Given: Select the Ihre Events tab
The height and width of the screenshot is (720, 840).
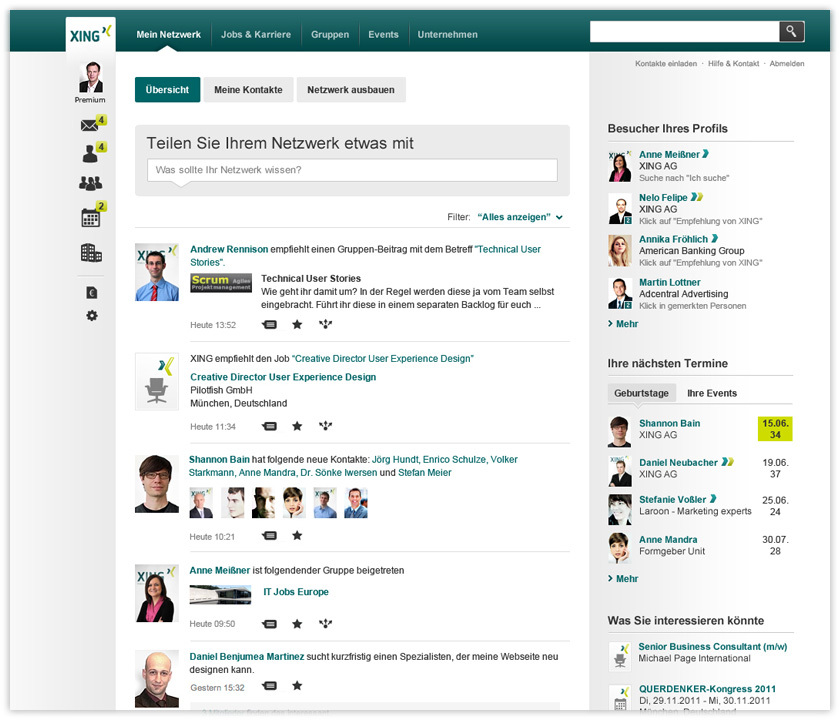Looking at the screenshot, I should pos(712,393).
